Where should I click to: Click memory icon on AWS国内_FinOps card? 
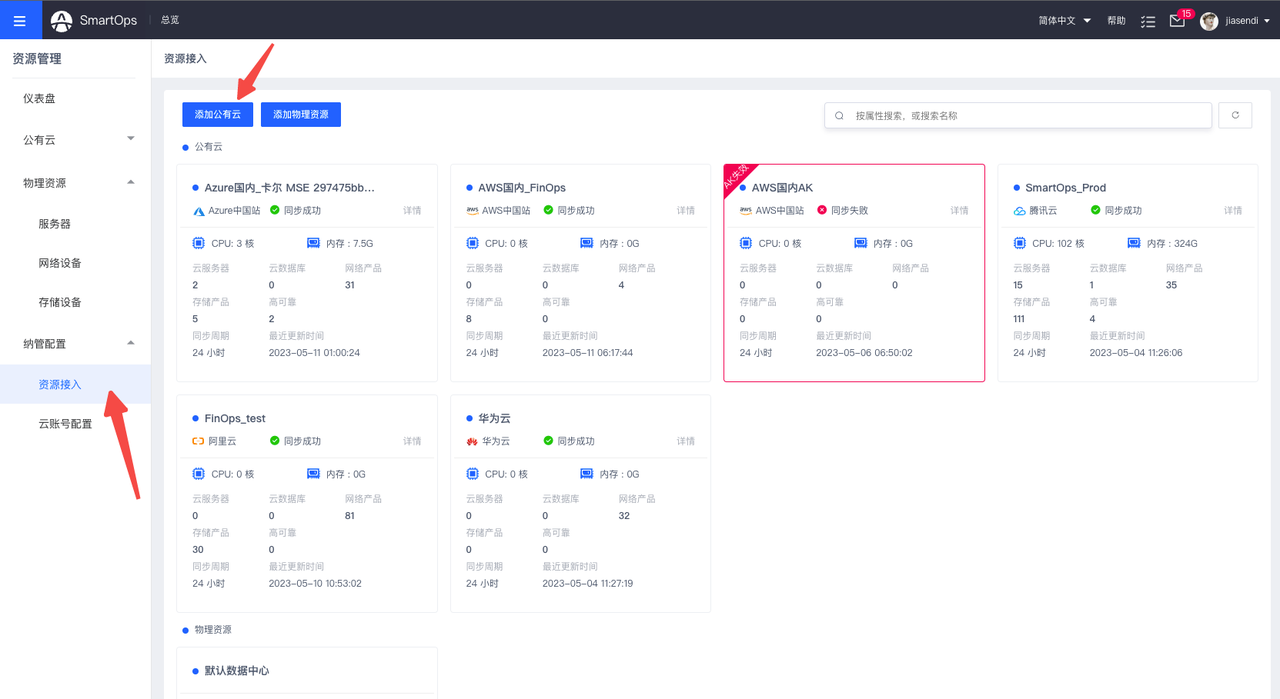587,243
